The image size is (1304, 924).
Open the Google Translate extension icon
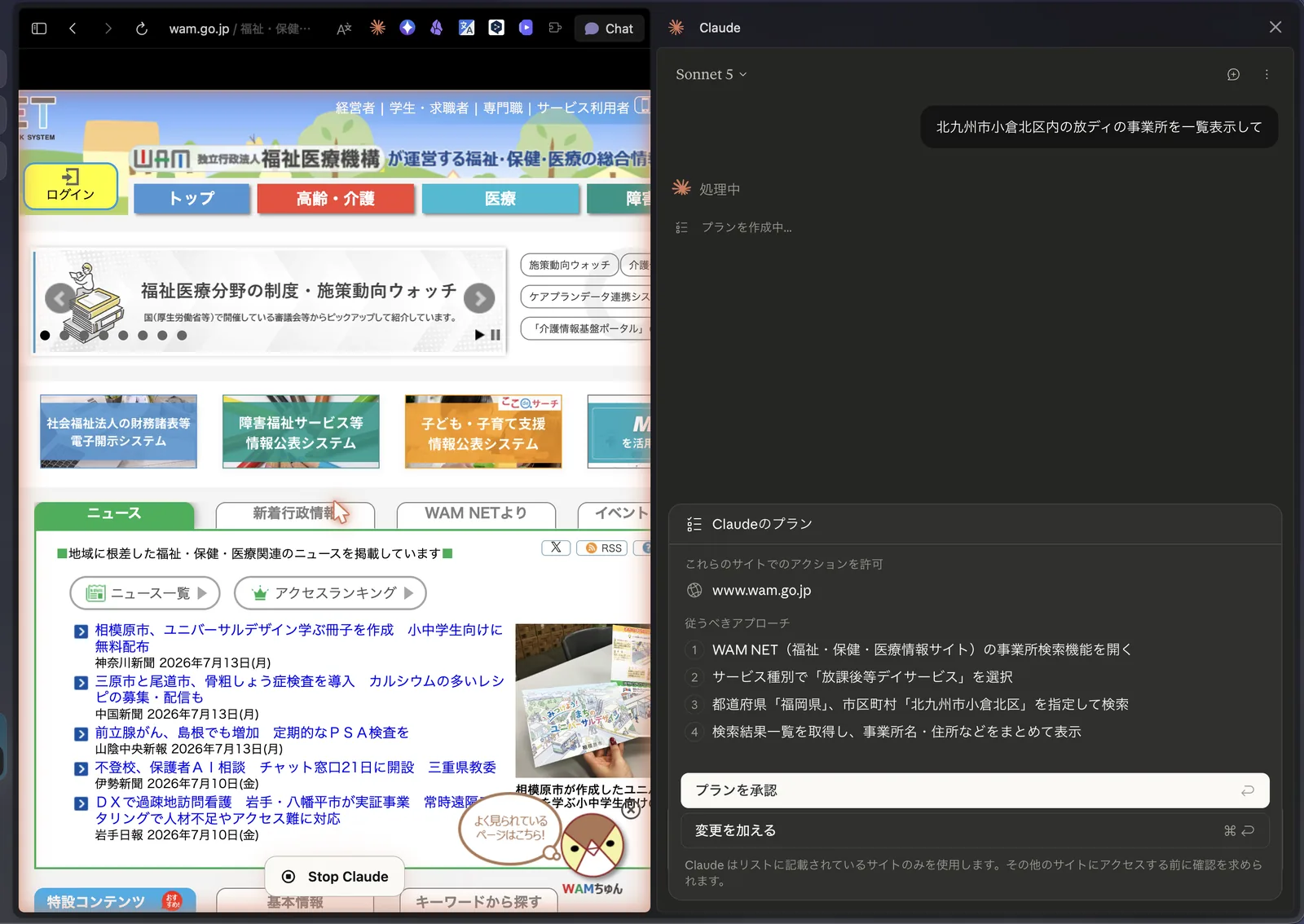(466, 28)
